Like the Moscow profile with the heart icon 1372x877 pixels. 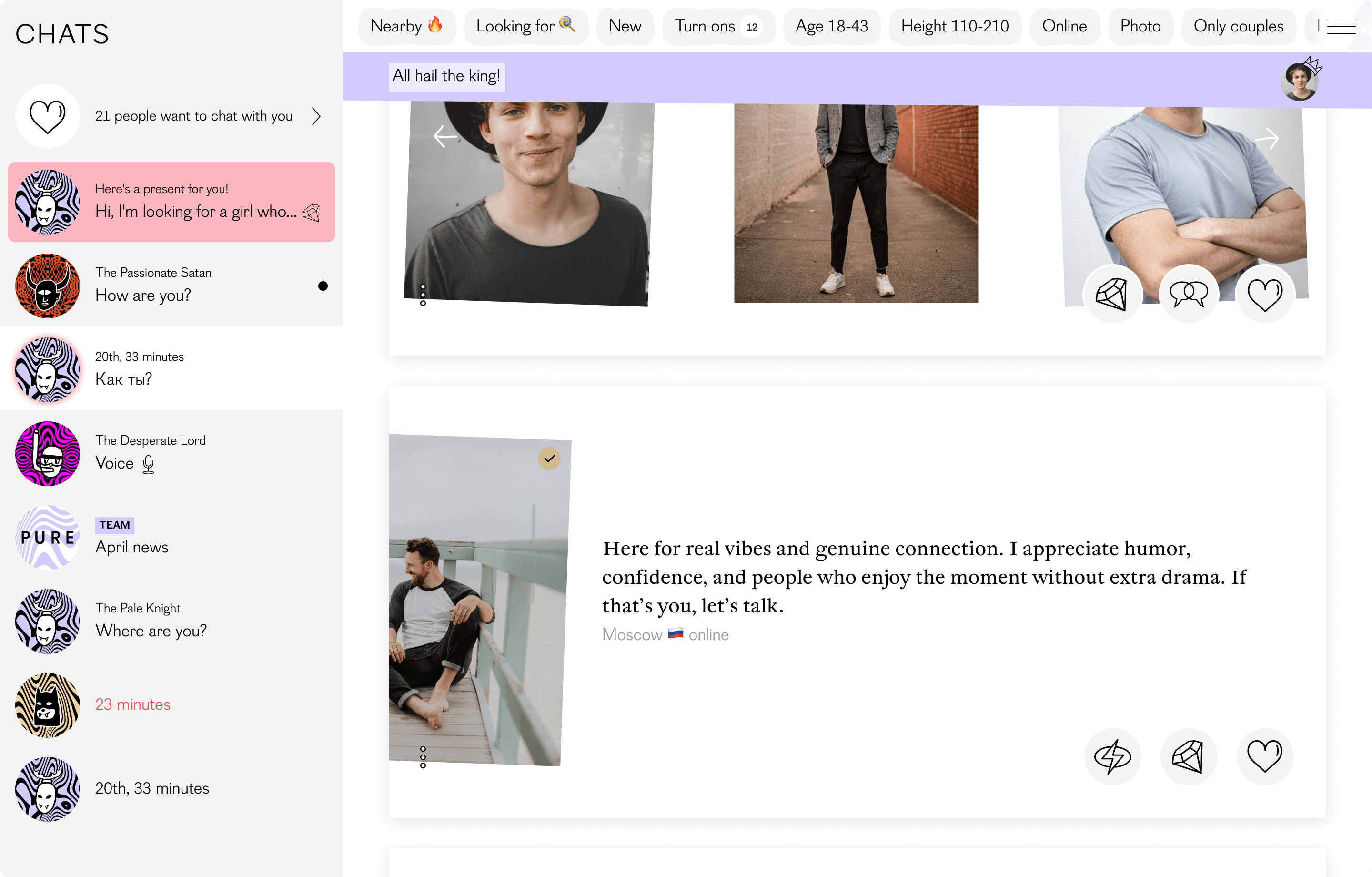click(x=1265, y=757)
